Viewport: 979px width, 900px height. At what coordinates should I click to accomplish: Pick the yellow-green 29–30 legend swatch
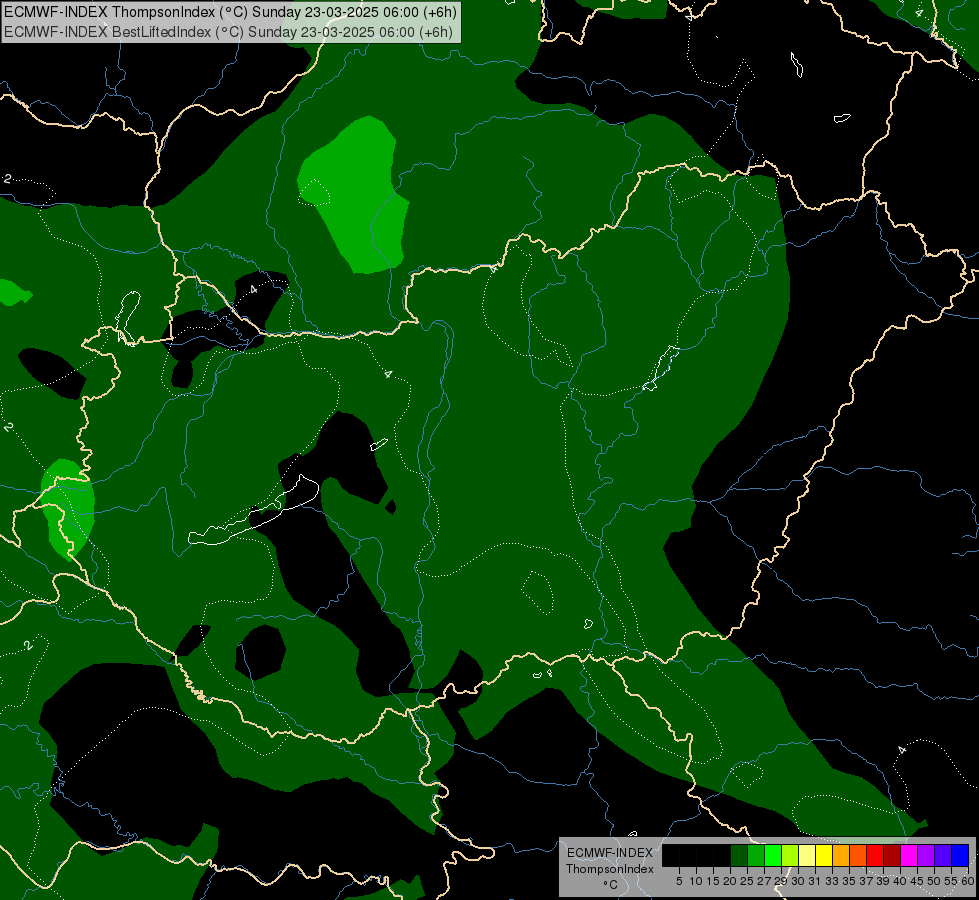tap(790, 855)
